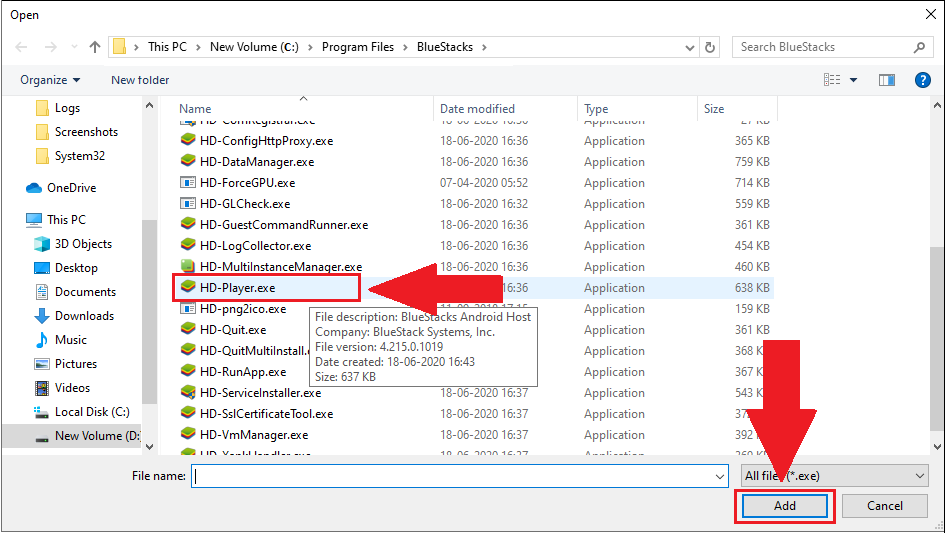
Task: Select HD-Quit.exe icon
Action: [188, 330]
